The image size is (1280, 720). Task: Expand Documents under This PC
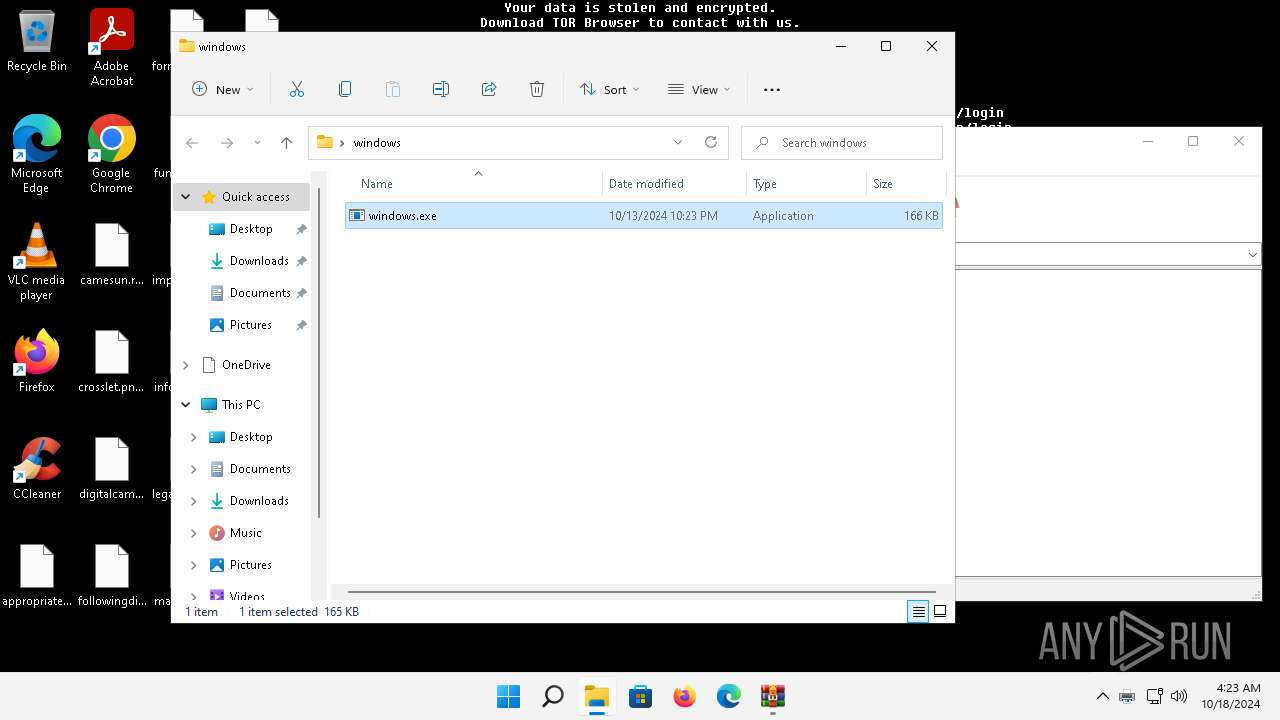(x=194, y=469)
